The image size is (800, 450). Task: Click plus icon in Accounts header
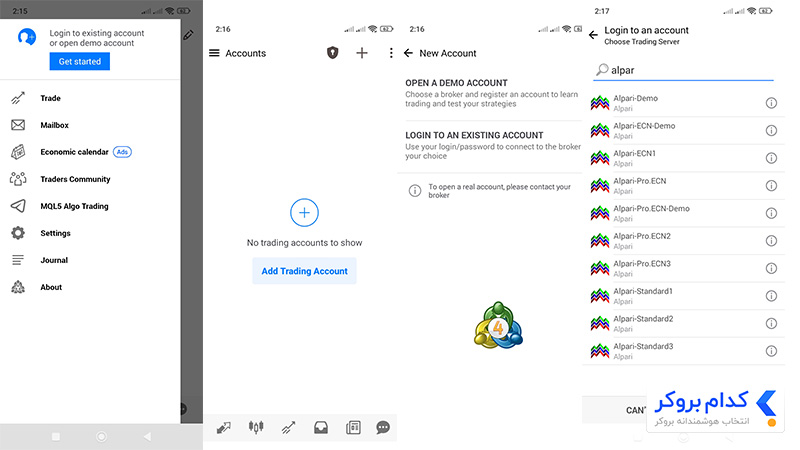point(362,53)
